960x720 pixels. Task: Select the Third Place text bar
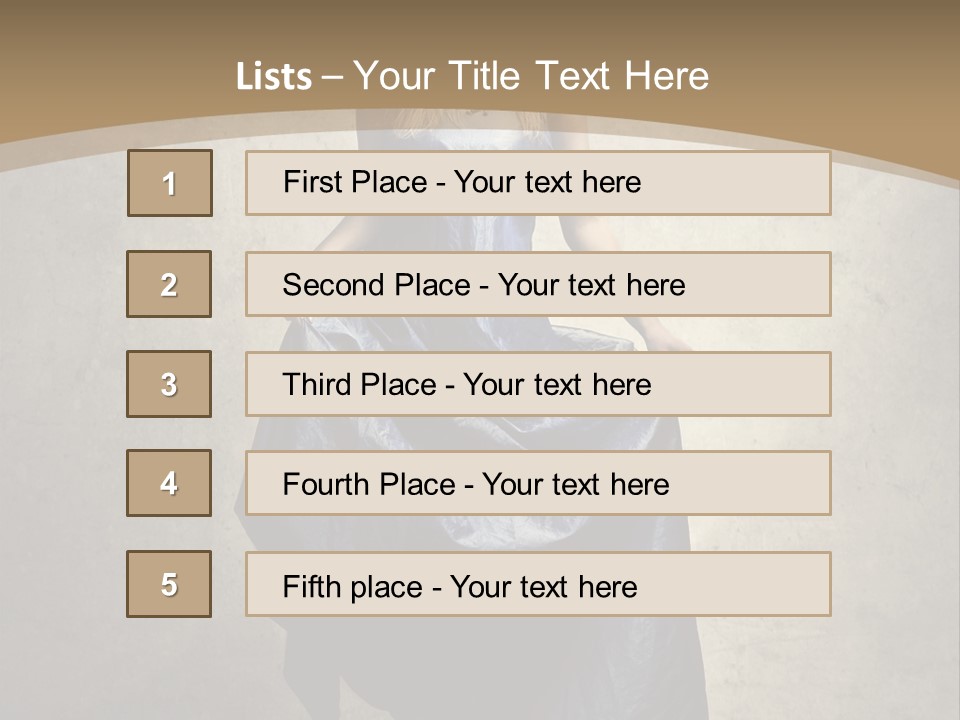[538, 384]
